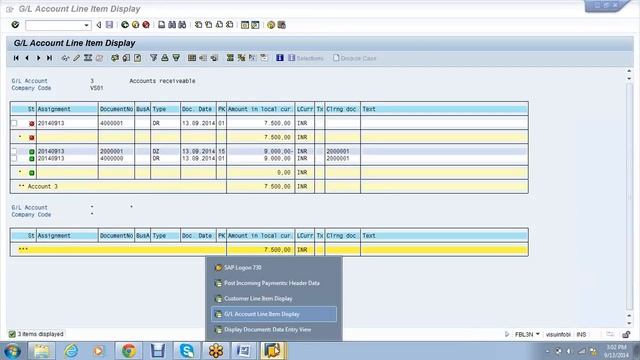Click amount 7.500,00 in document 4000001 row
The width and height of the screenshot is (640, 360).
[277, 123]
